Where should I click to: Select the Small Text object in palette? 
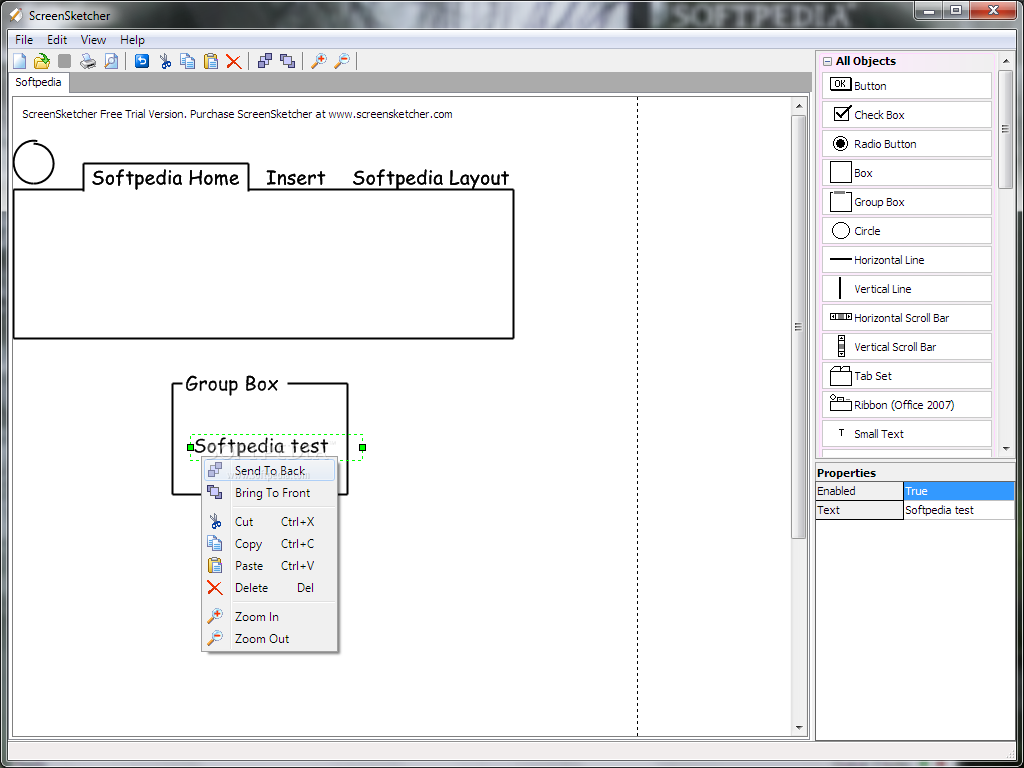[x=906, y=434]
